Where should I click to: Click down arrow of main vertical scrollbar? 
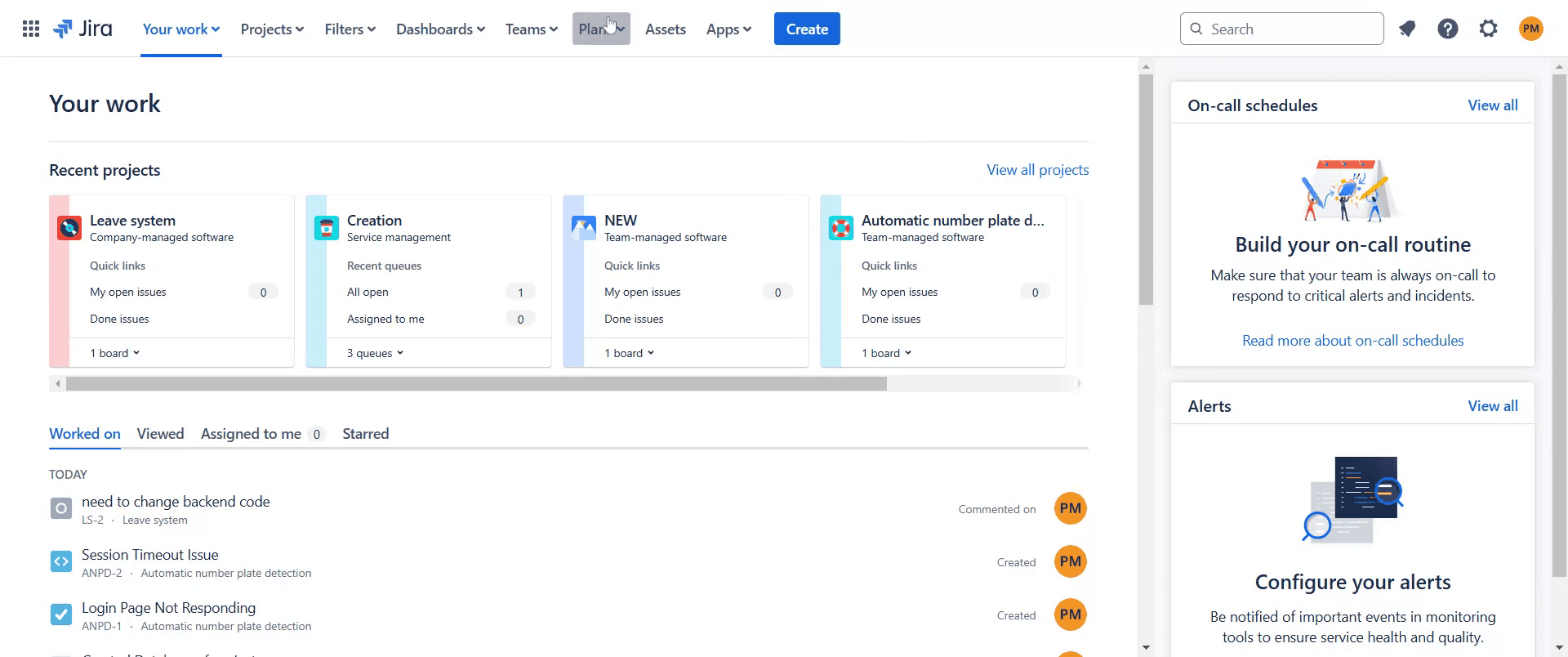(1147, 647)
